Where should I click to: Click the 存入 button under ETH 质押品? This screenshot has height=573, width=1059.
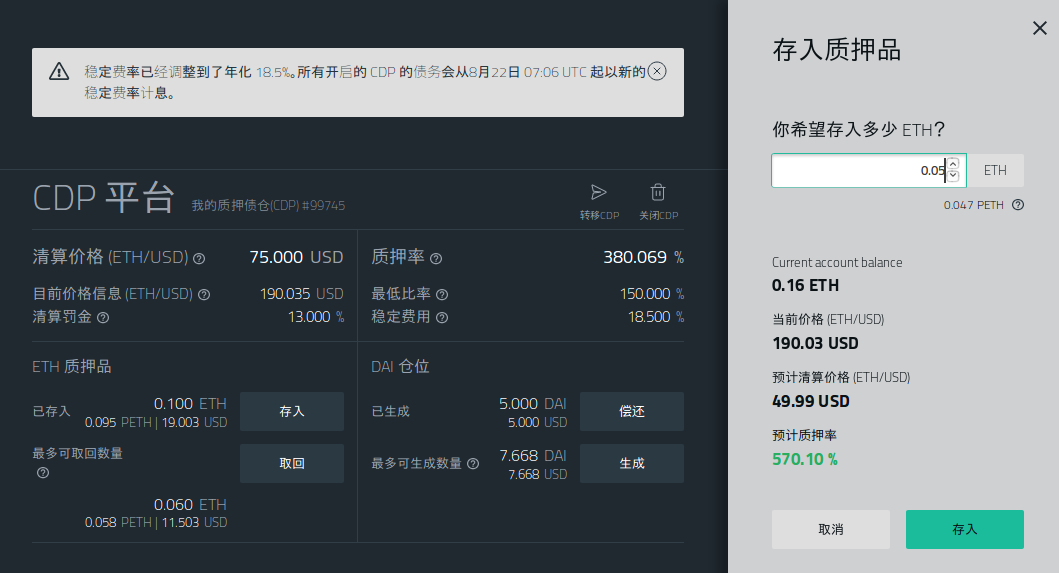pos(292,412)
